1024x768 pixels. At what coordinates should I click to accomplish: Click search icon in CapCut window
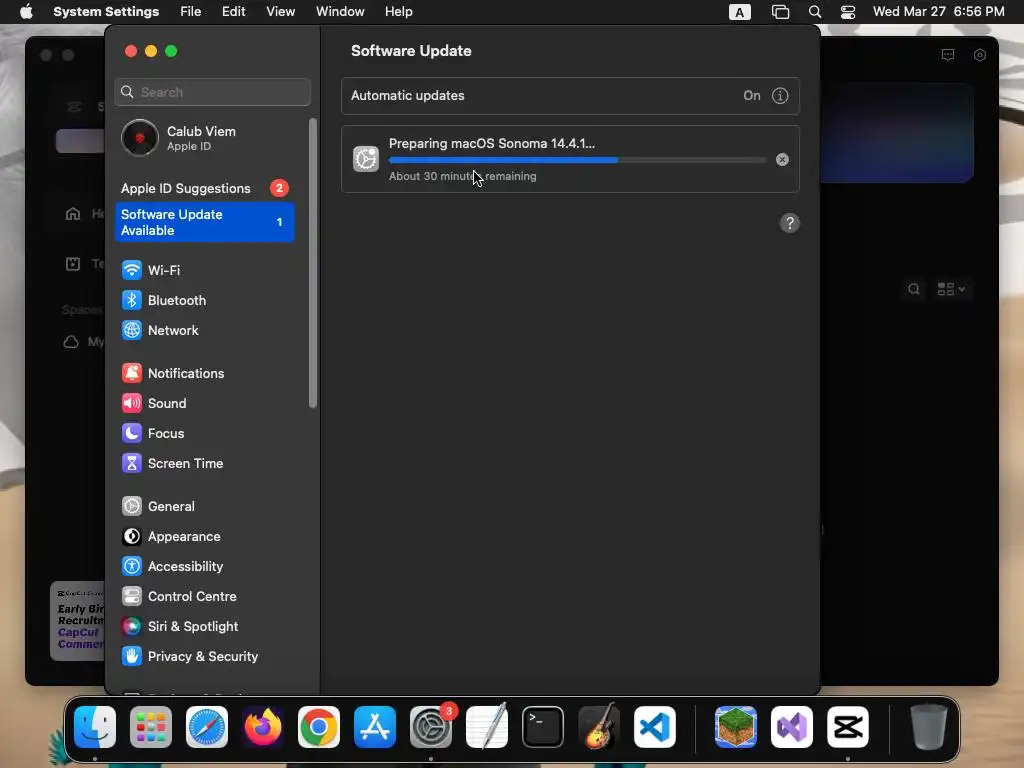click(914, 289)
